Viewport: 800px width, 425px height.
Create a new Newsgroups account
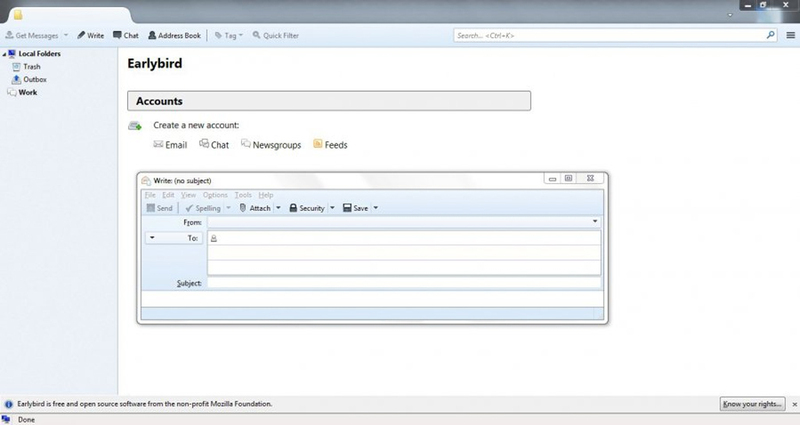tap(271, 145)
